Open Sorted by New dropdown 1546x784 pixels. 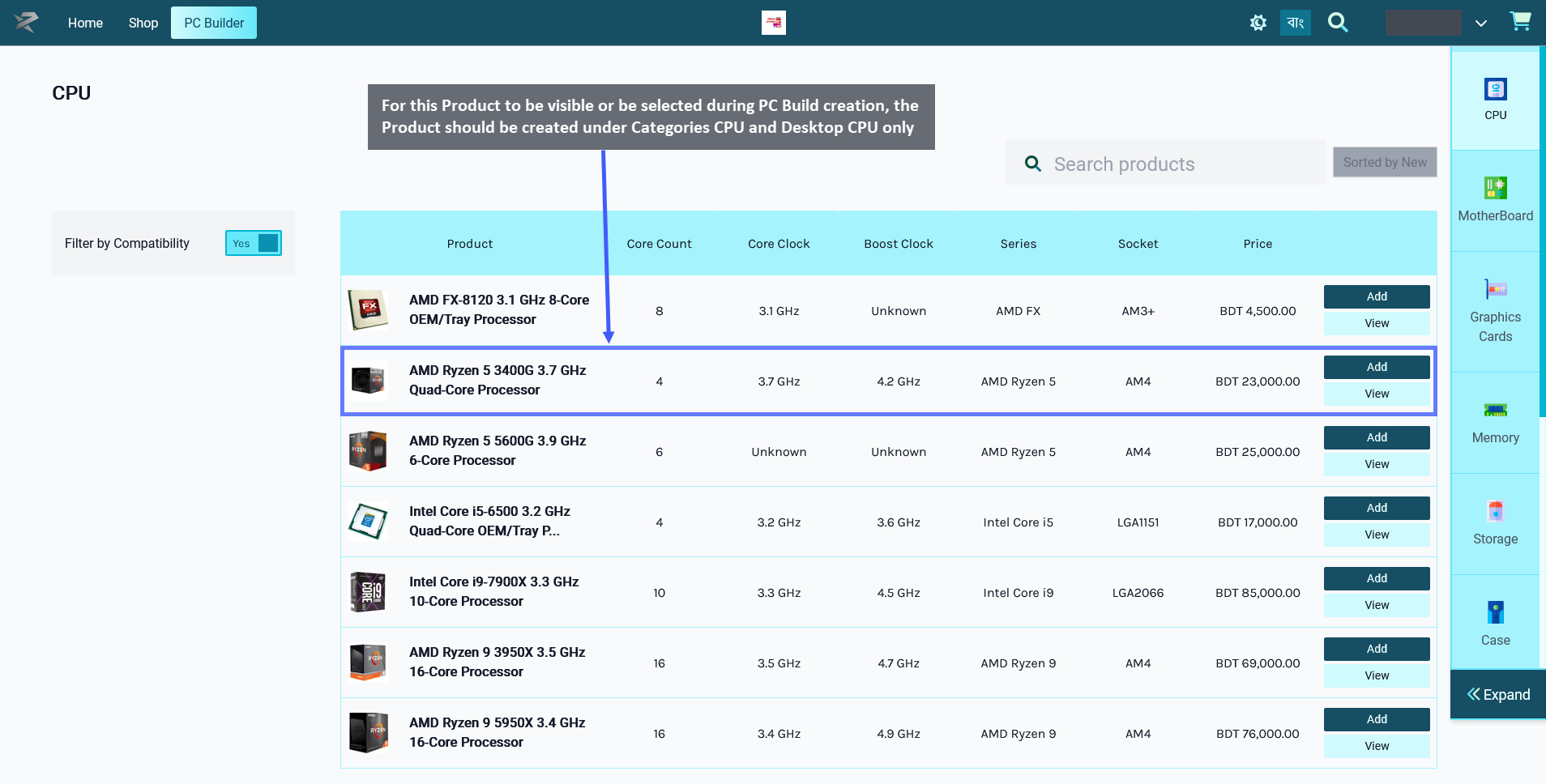point(1385,162)
